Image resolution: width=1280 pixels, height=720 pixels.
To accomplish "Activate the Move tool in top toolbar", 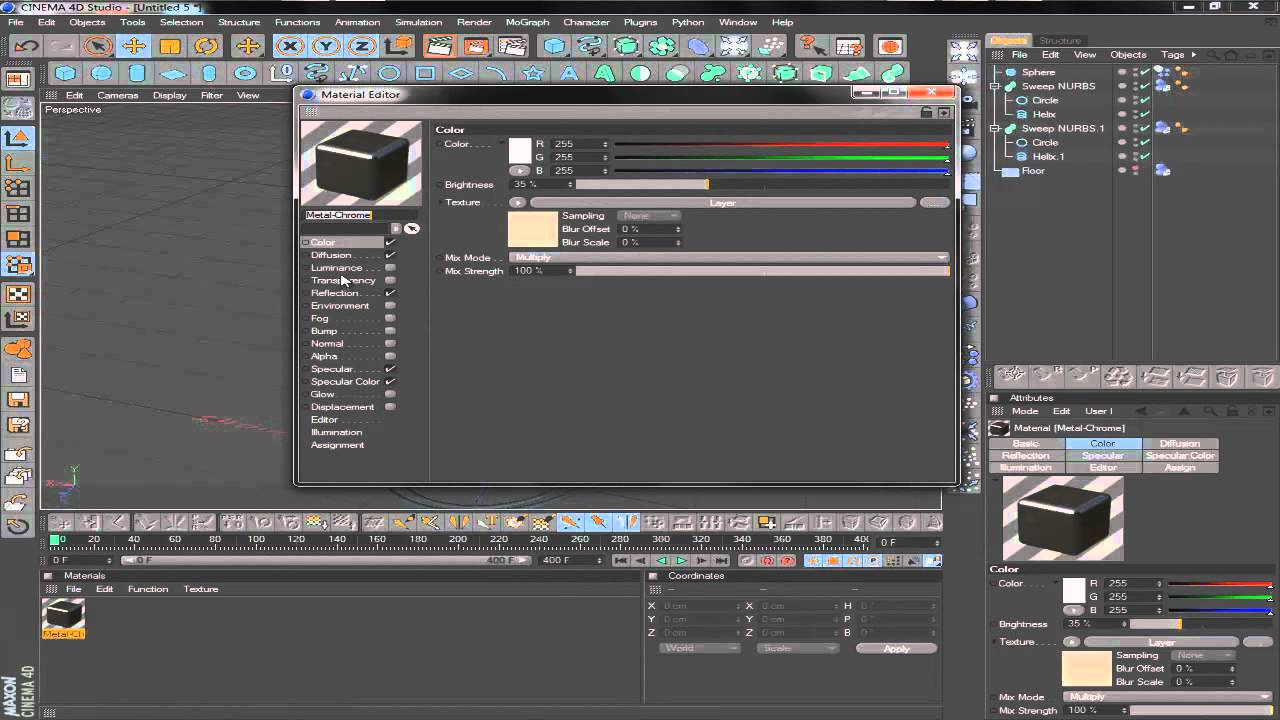I will (133, 46).
